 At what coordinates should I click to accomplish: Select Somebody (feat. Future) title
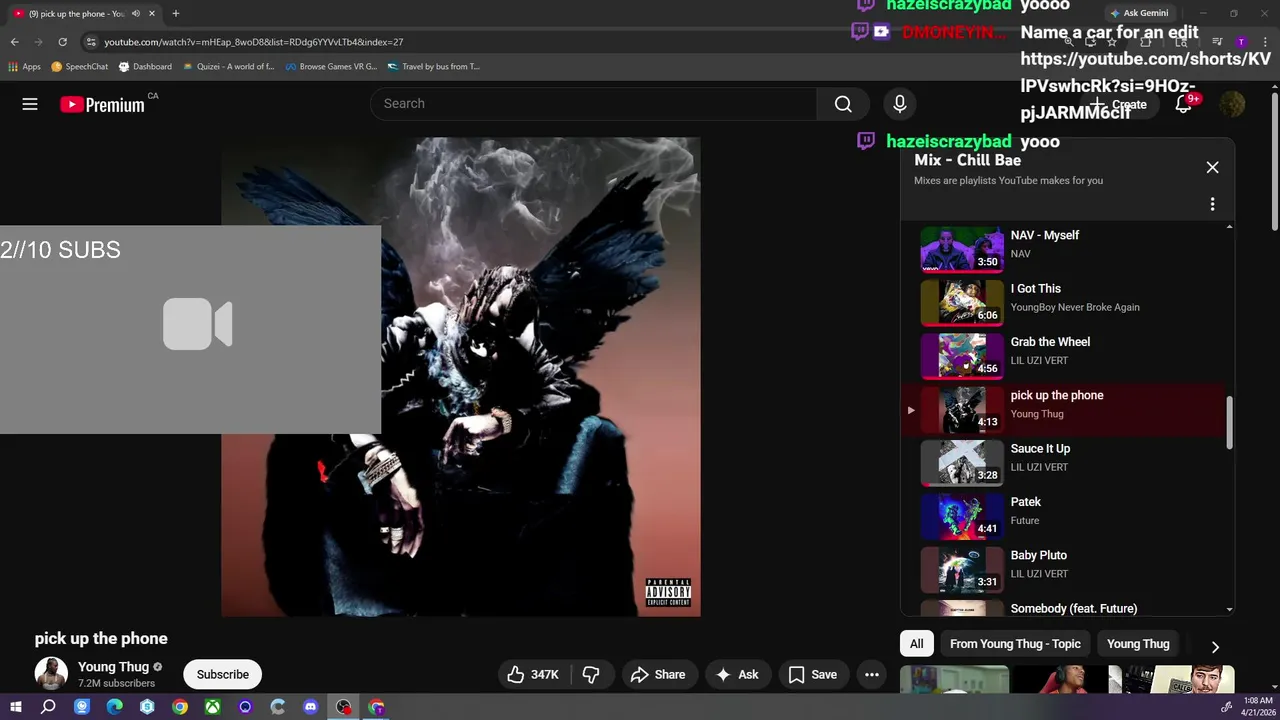tap(1073, 608)
